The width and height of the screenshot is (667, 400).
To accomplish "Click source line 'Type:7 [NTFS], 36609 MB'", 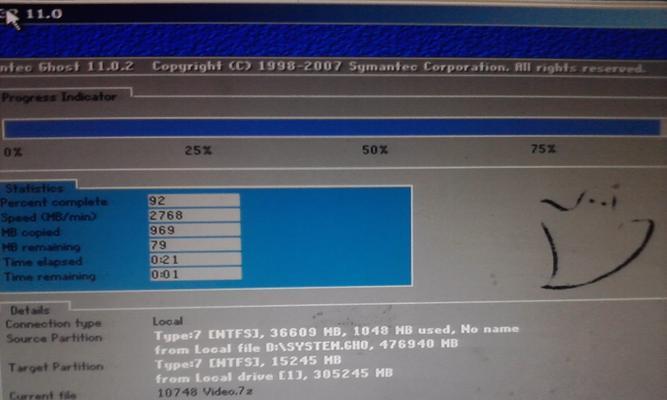I will tap(336, 332).
